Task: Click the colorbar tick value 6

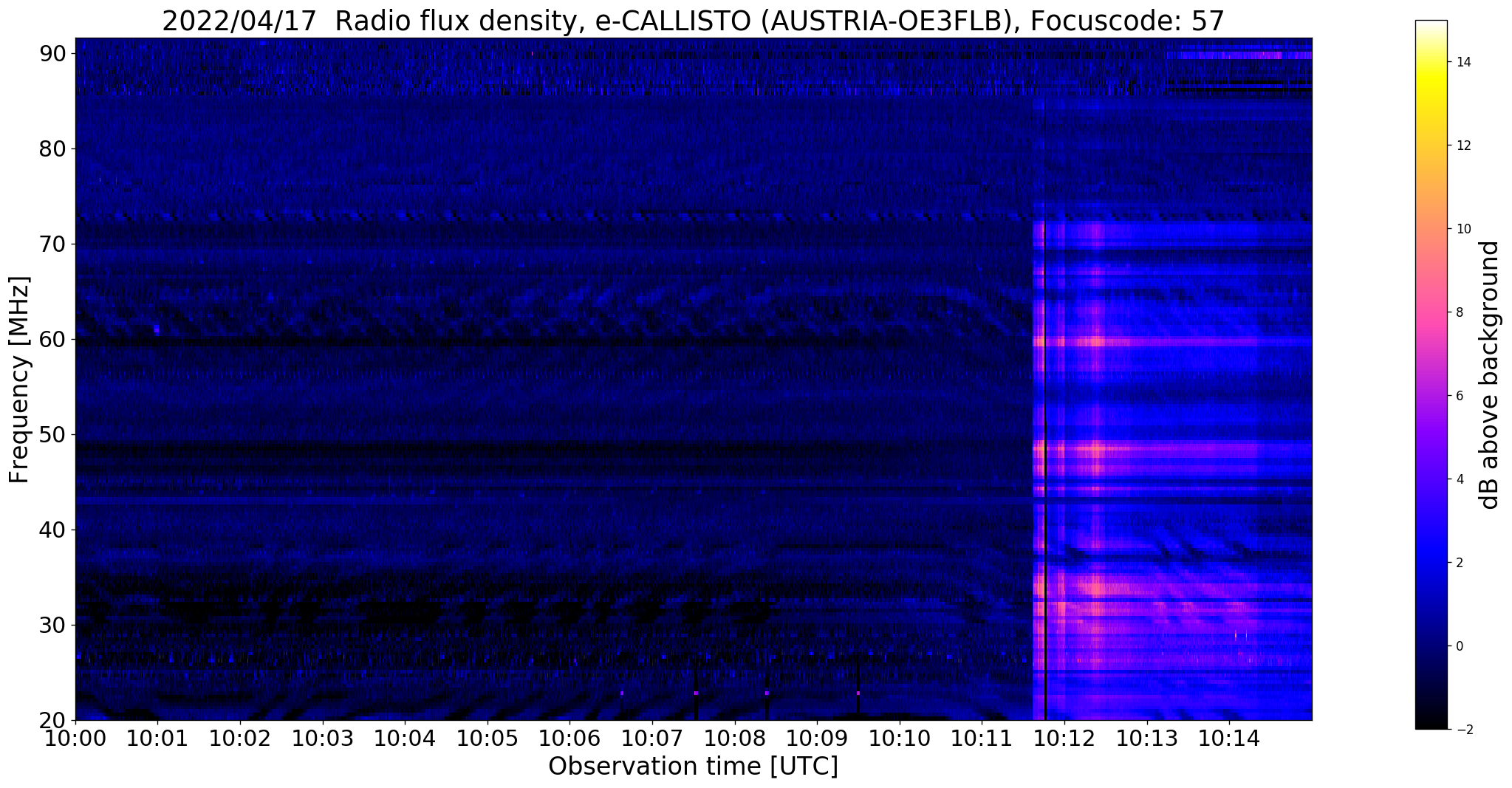Action: (x=1459, y=396)
